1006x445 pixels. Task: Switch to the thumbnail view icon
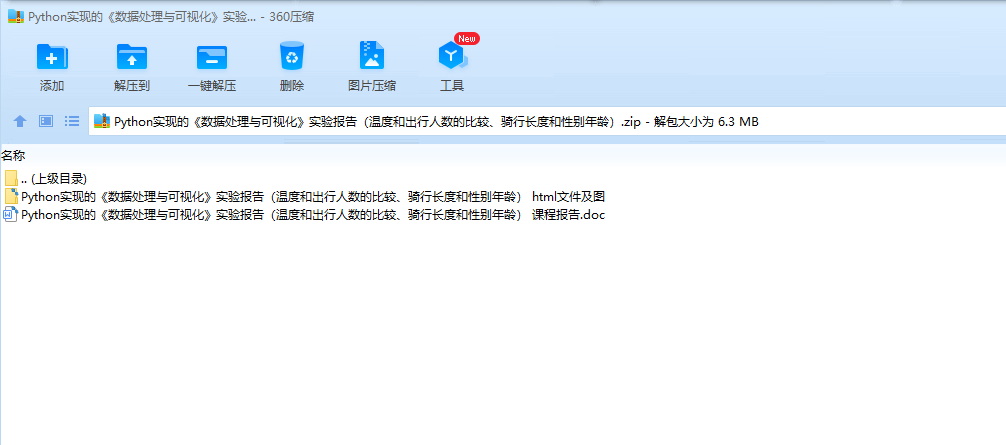(x=46, y=121)
